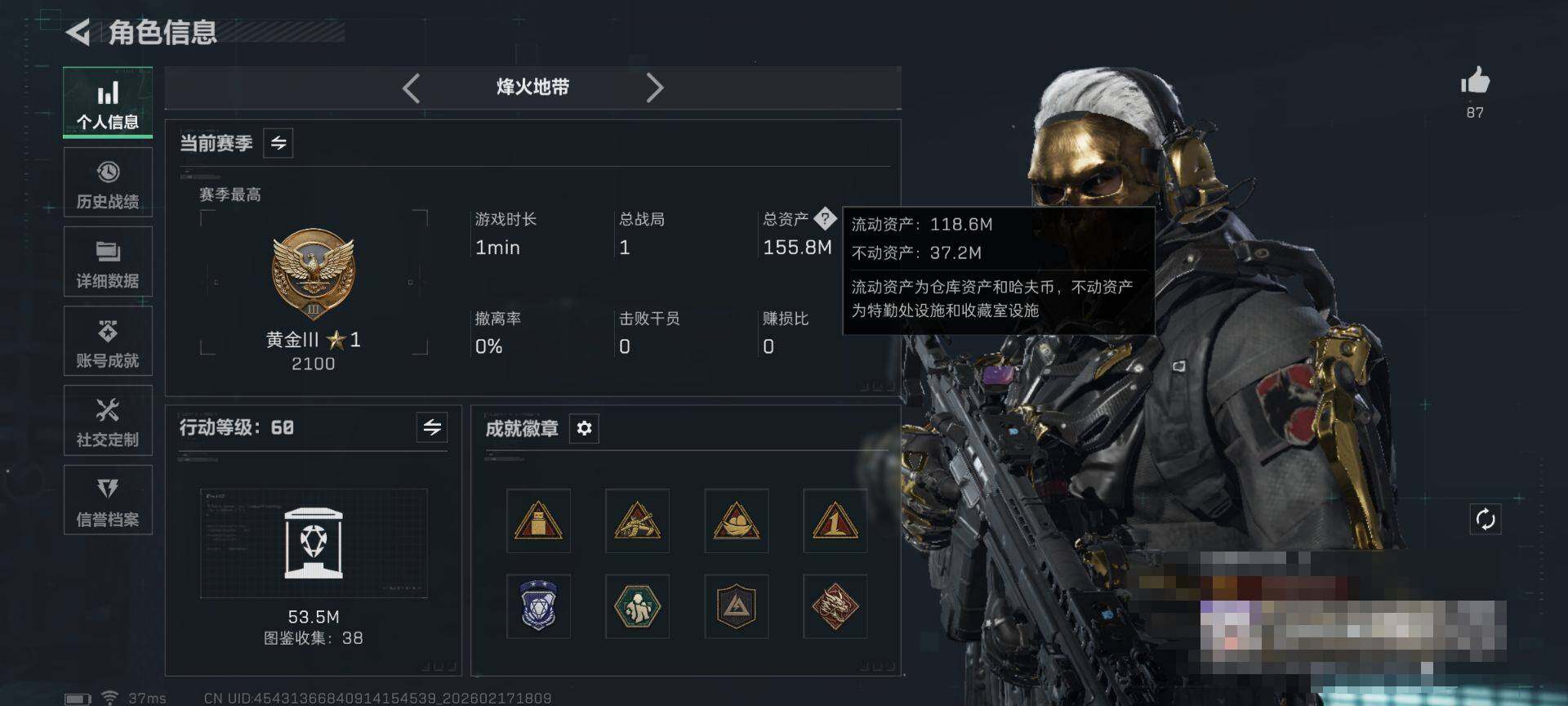Open 账号成就 from the sidebar
Viewport: 1568px width, 706px height.
tap(108, 342)
